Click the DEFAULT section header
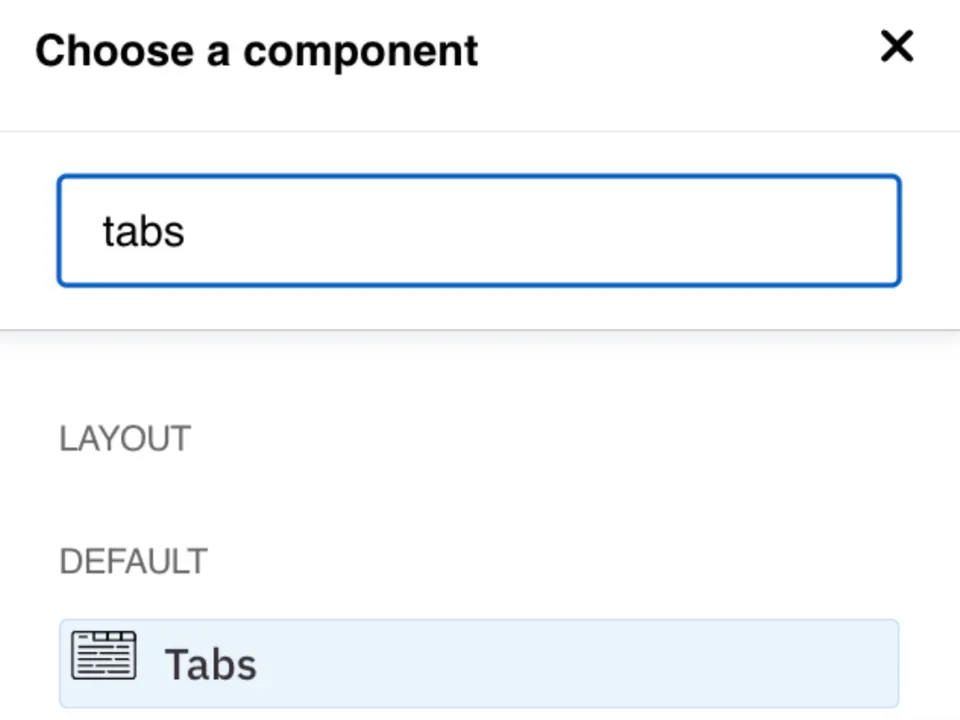Viewport: 960px width, 720px height. pyautogui.click(x=133, y=561)
